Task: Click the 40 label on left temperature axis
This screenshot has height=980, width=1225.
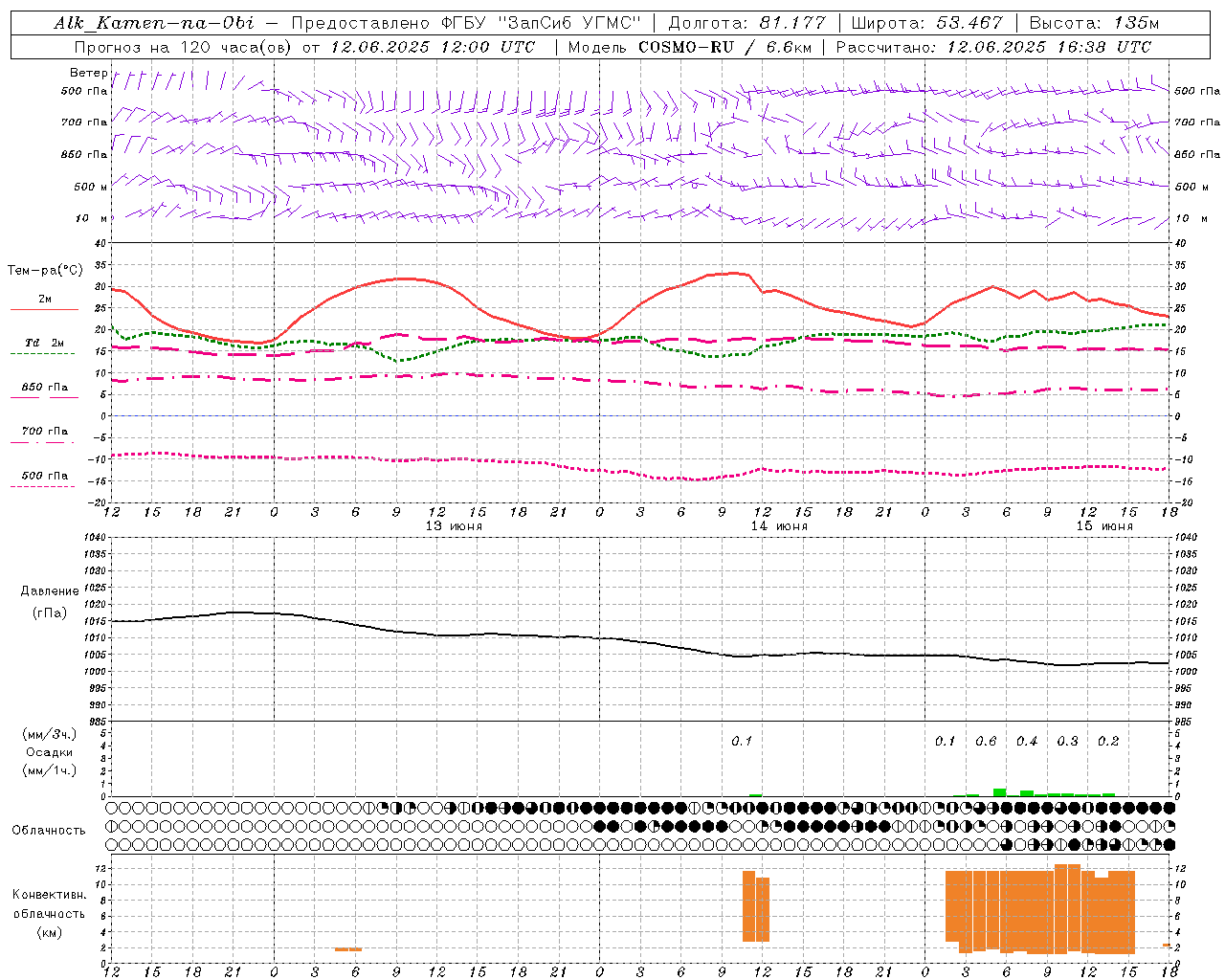Action: [x=102, y=244]
